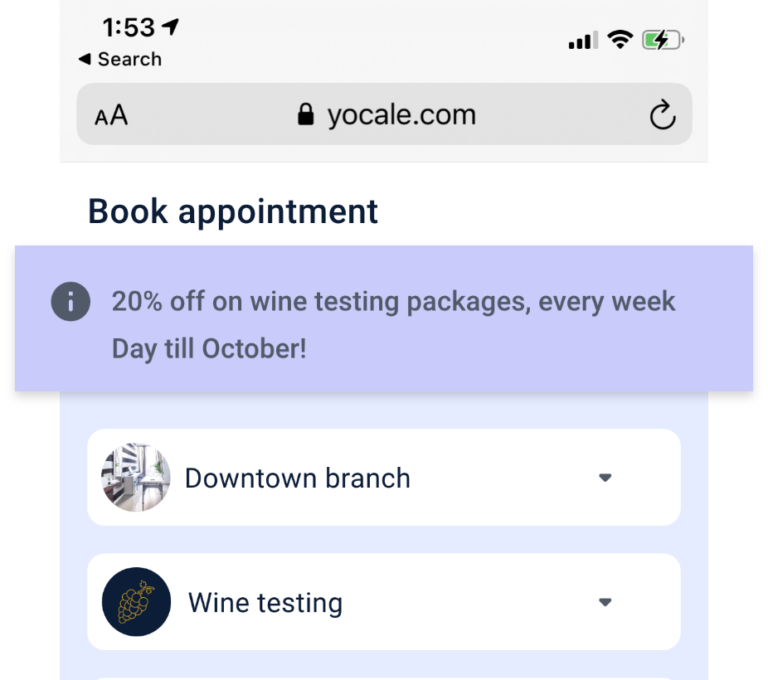The height and width of the screenshot is (680, 768).
Task: Tap the yocale.com address bar
Action: (x=384, y=114)
